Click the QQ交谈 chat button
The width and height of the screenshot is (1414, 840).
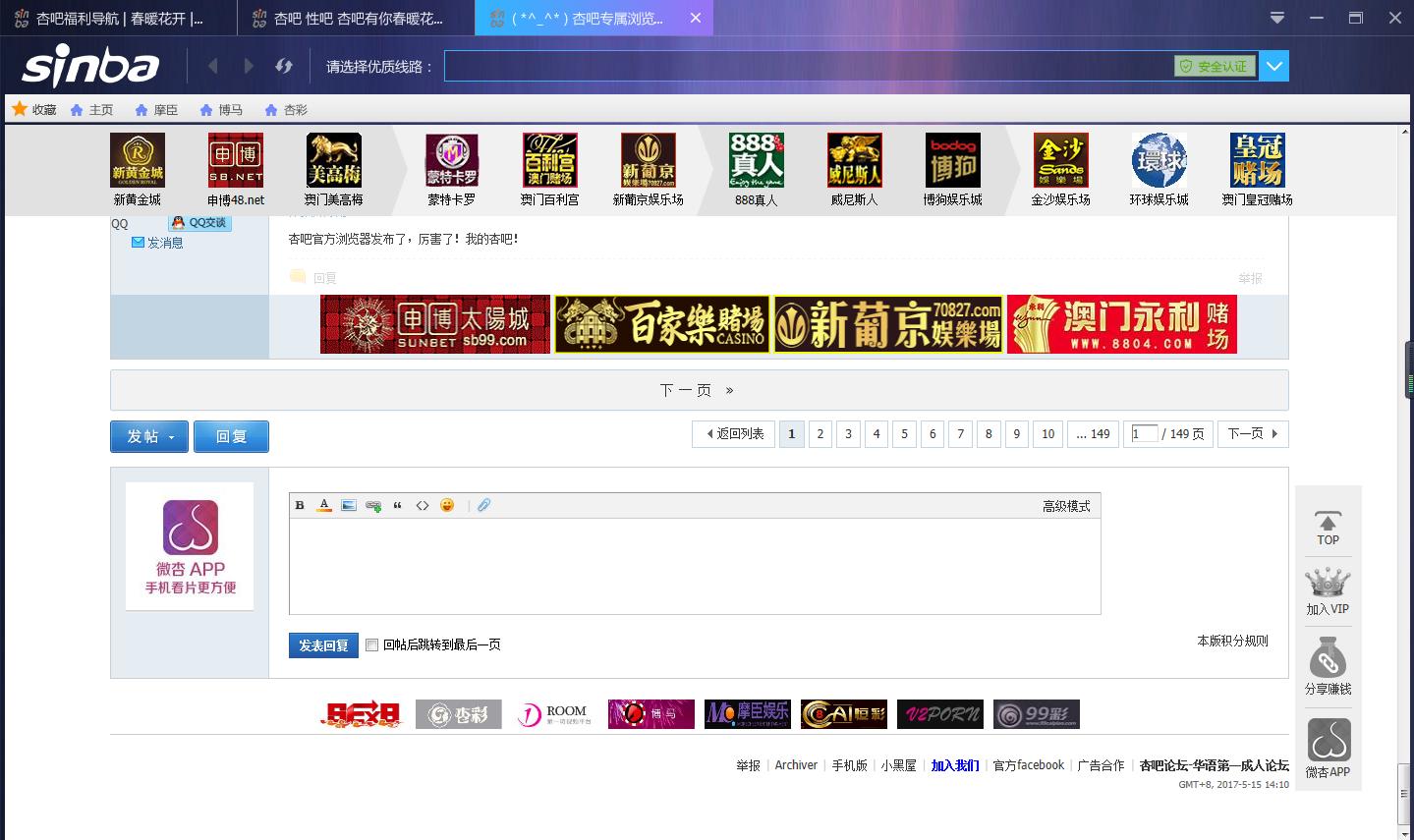pos(199,223)
